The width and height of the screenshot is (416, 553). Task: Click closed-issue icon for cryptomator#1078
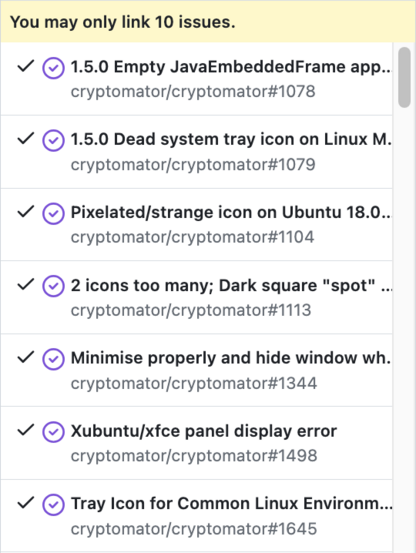(x=53, y=68)
